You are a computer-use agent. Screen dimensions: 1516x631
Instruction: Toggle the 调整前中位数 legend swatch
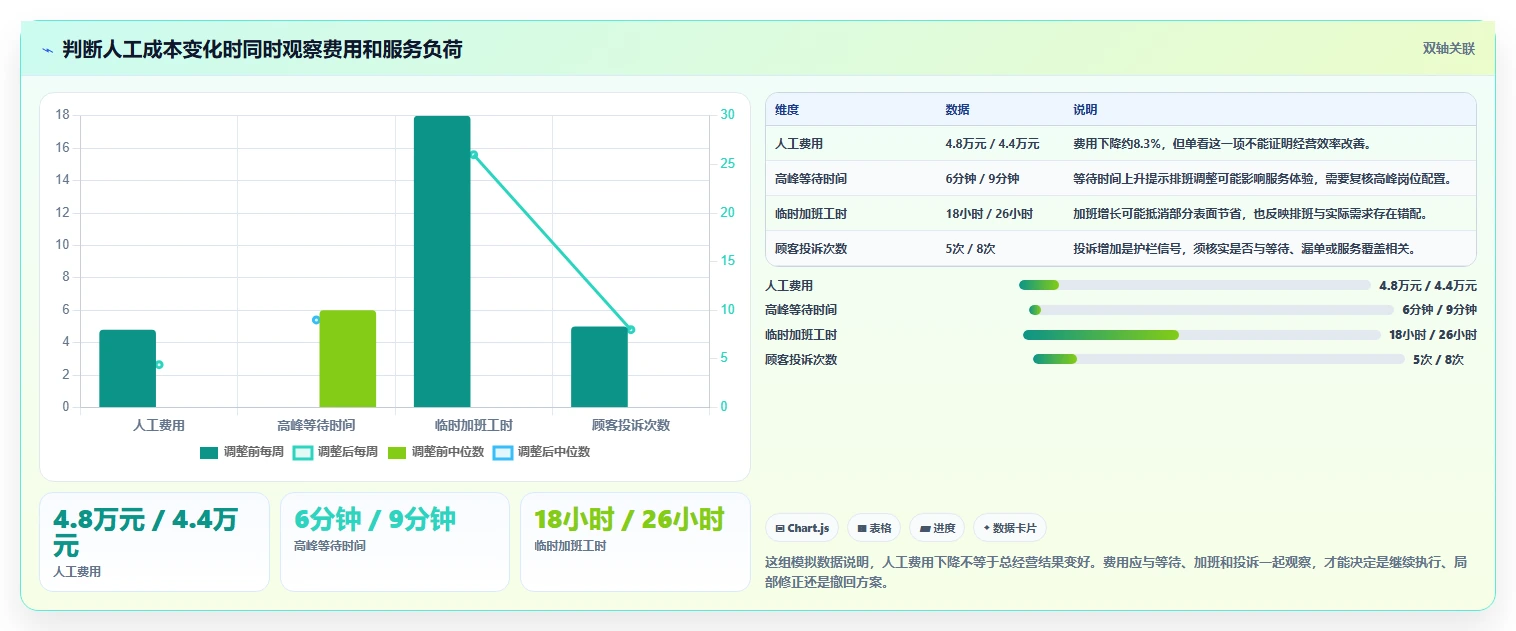(397, 452)
